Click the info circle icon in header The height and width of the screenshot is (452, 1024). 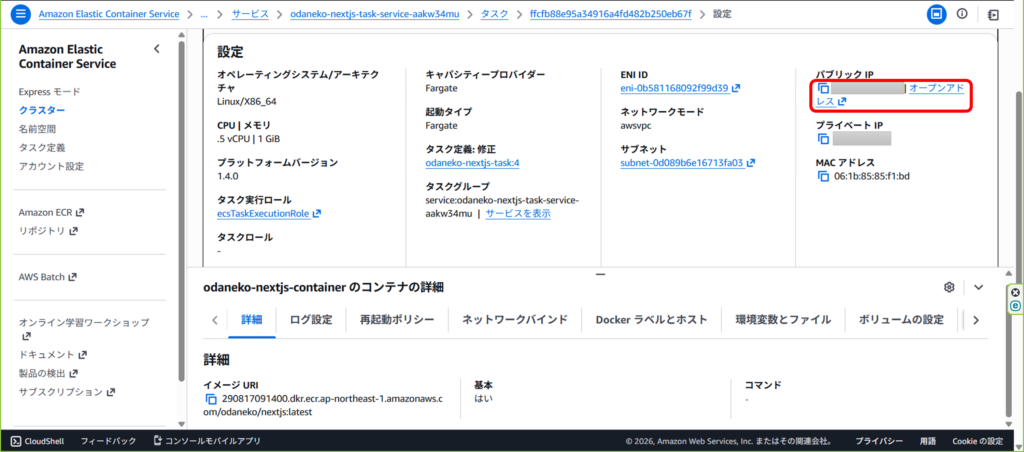(x=962, y=15)
